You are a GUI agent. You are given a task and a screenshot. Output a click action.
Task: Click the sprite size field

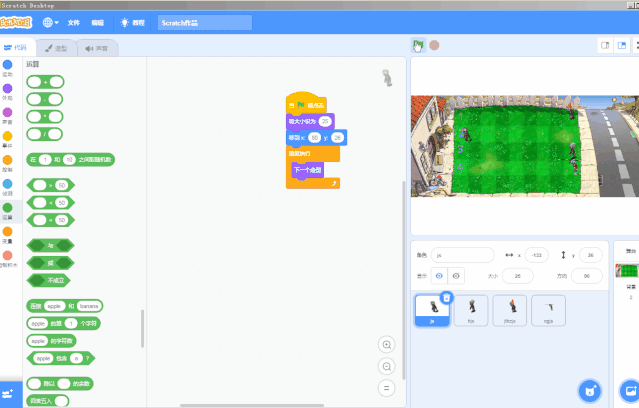[518, 276]
